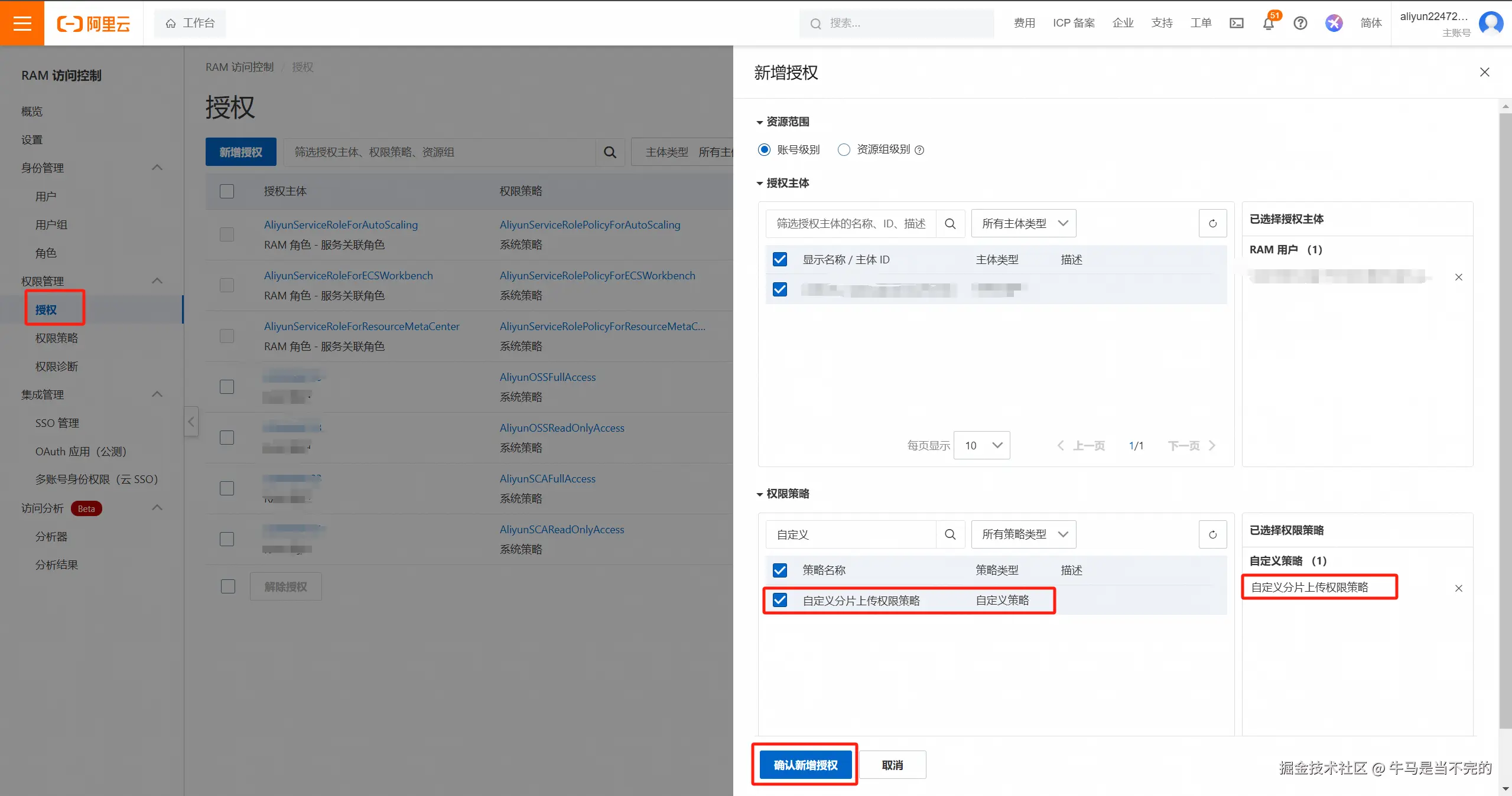Refresh the principal list
This screenshot has width=1512, height=796.
coord(1212,224)
